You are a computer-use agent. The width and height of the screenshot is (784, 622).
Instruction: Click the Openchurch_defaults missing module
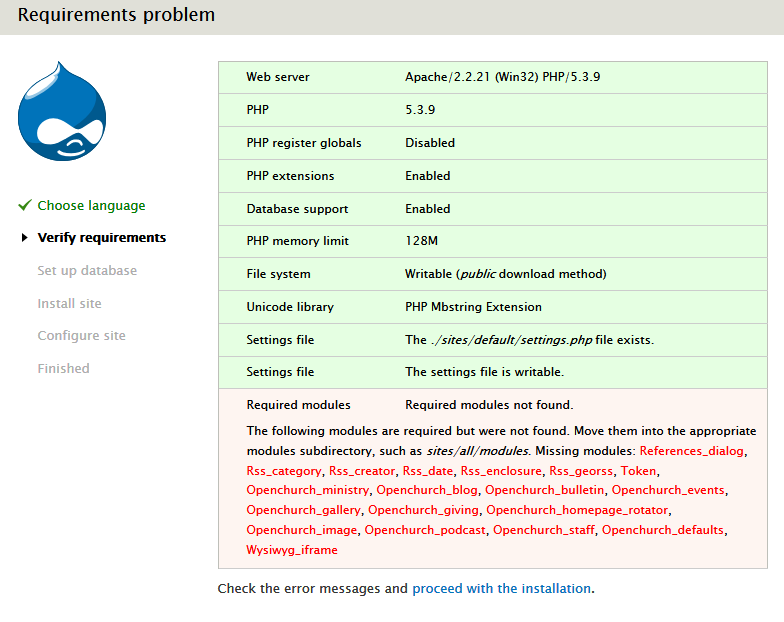coord(663,530)
